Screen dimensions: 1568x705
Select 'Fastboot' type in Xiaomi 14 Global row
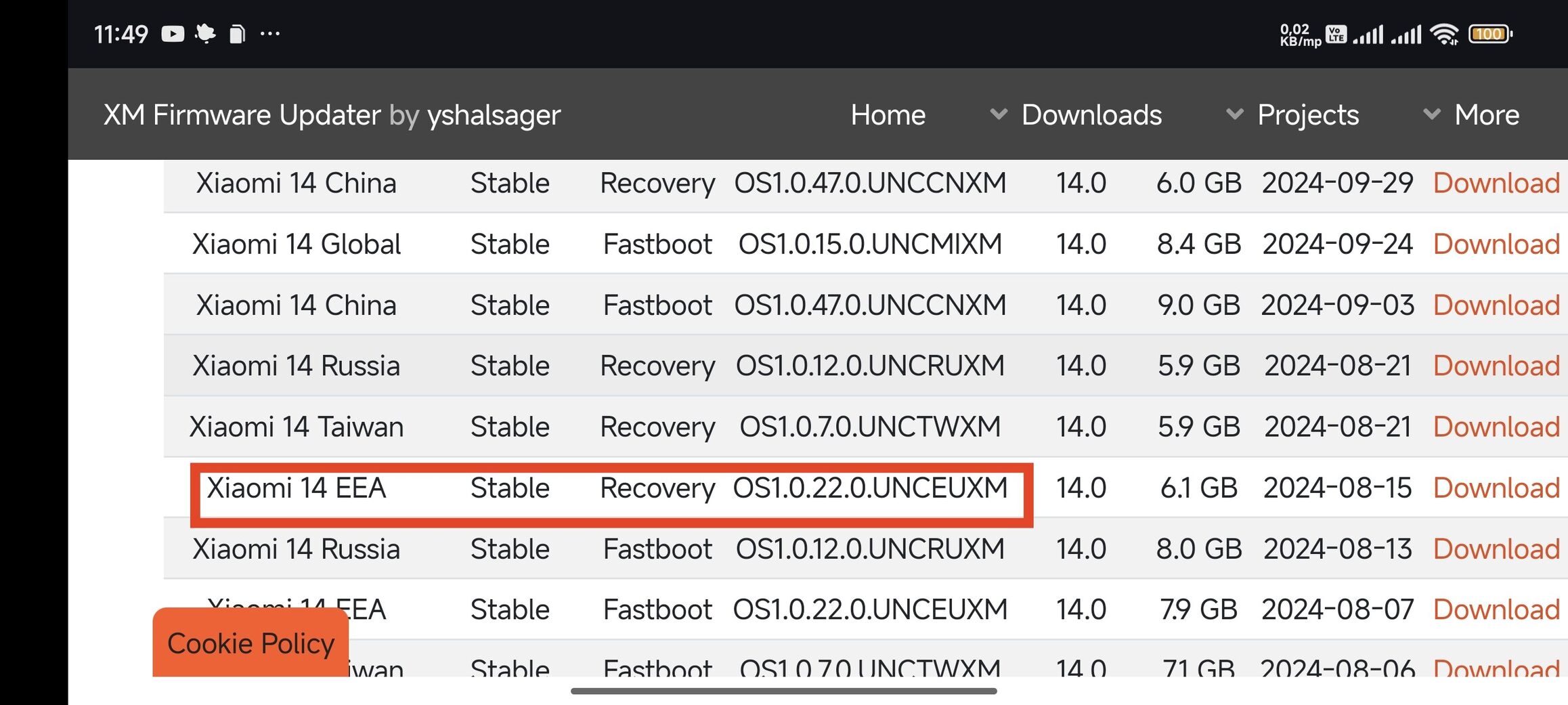point(657,244)
